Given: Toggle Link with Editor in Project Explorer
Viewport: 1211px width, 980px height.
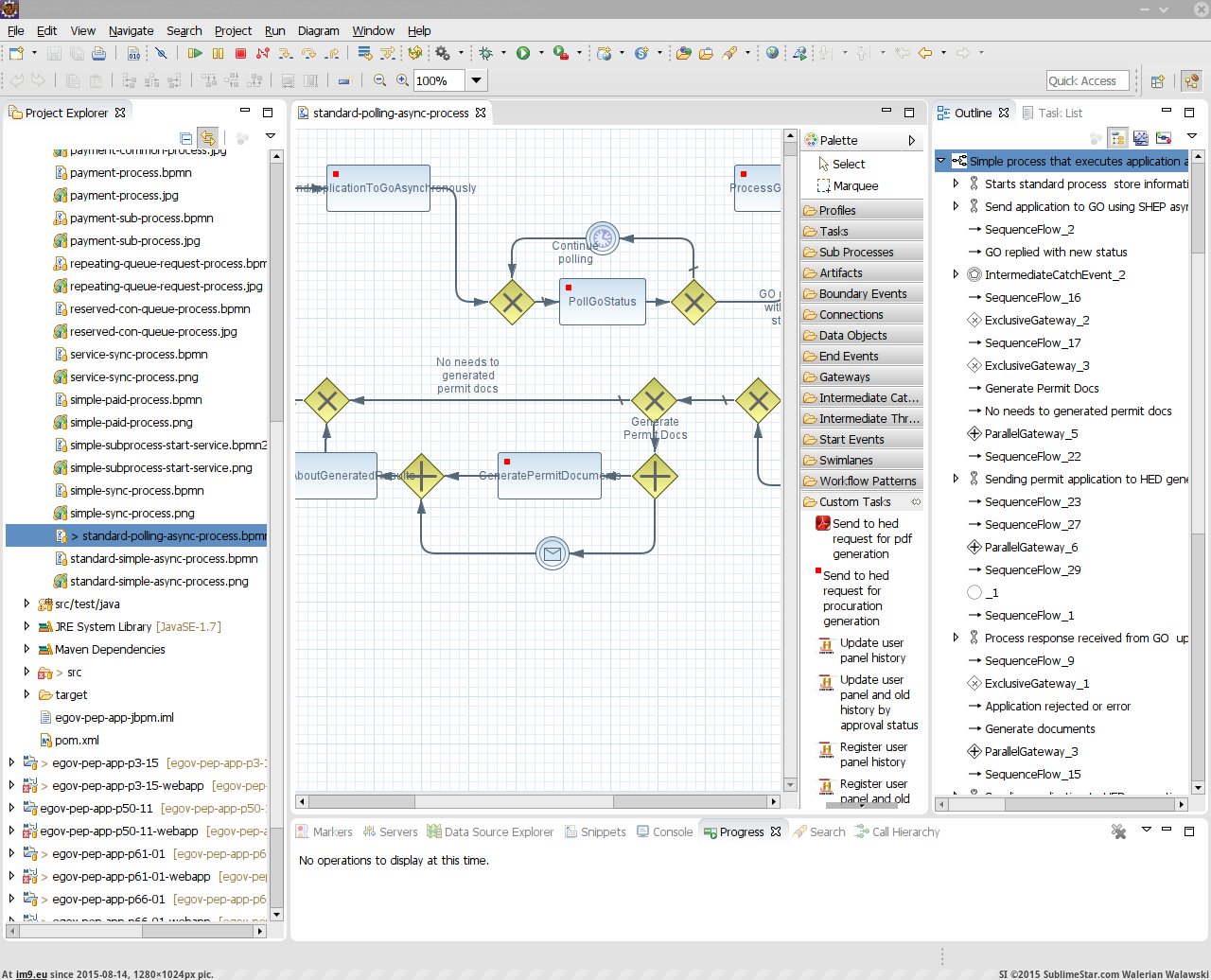Looking at the screenshot, I should [207, 138].
